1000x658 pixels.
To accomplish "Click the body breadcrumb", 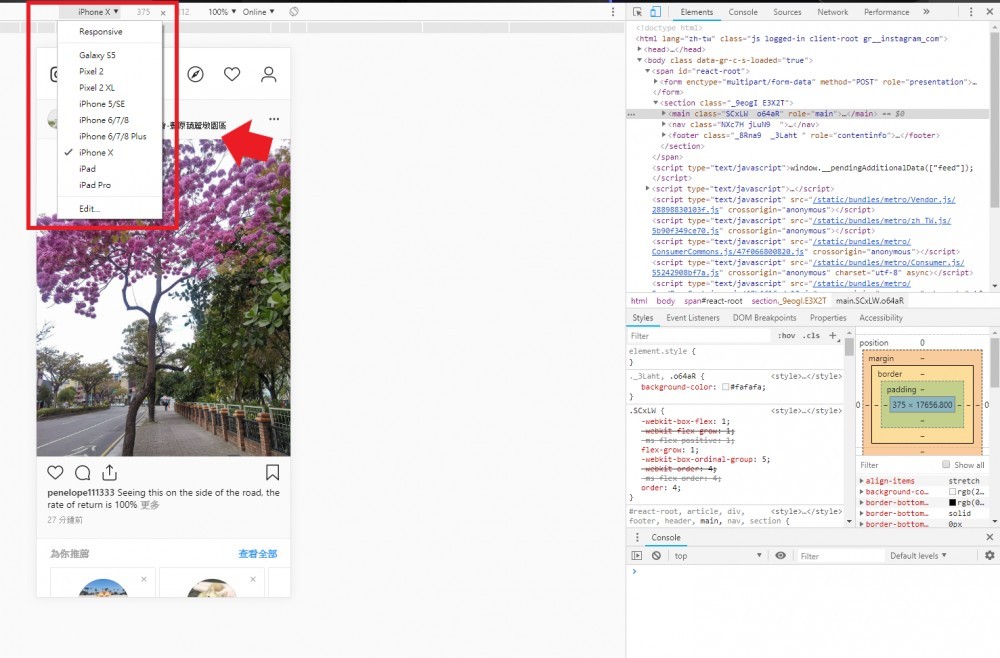I will [665, 300].
